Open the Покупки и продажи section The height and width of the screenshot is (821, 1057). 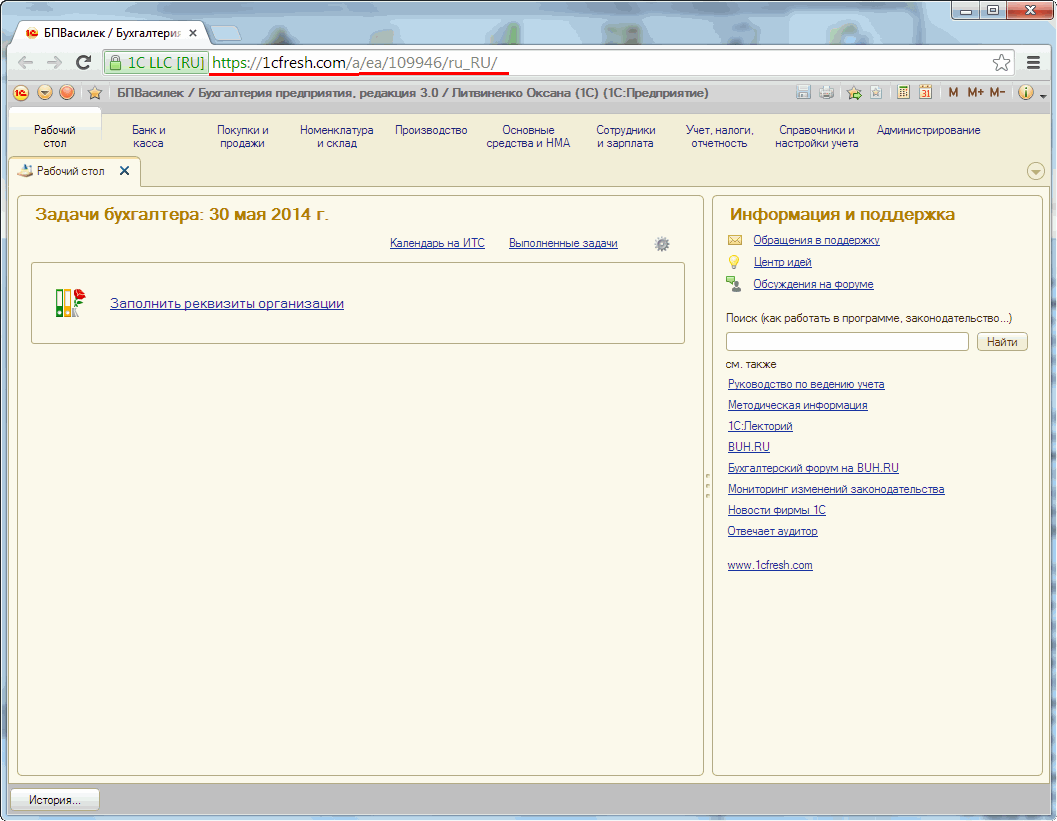(x=243, y=136)
